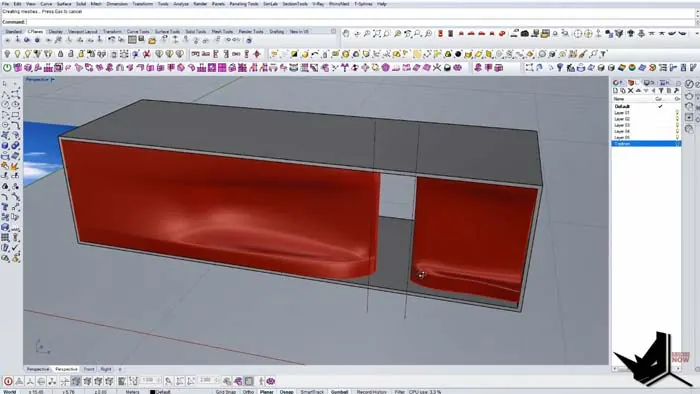
Task: Click the black sphere material icon
Action: point(458,54)
